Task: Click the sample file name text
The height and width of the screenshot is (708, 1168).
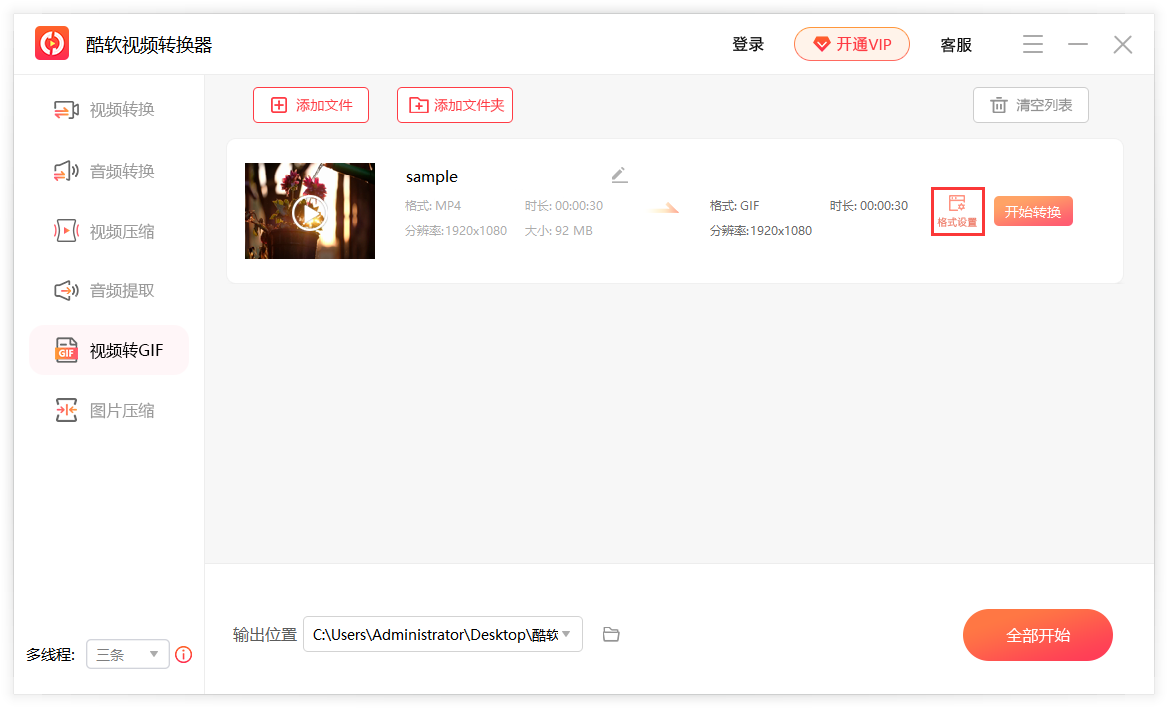Action: click(x=431, y=177)
